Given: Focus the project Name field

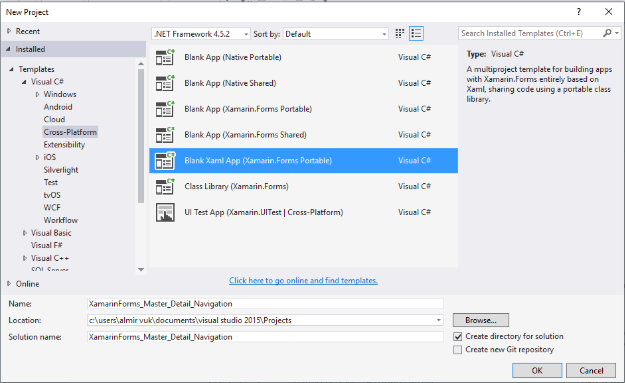Looking at the screenshot, I should coord(265,304).
